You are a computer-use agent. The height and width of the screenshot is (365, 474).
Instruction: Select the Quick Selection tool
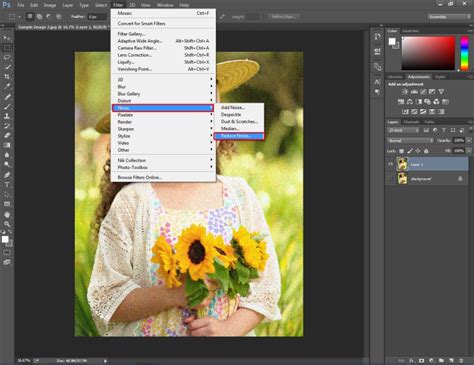point(7,67)
